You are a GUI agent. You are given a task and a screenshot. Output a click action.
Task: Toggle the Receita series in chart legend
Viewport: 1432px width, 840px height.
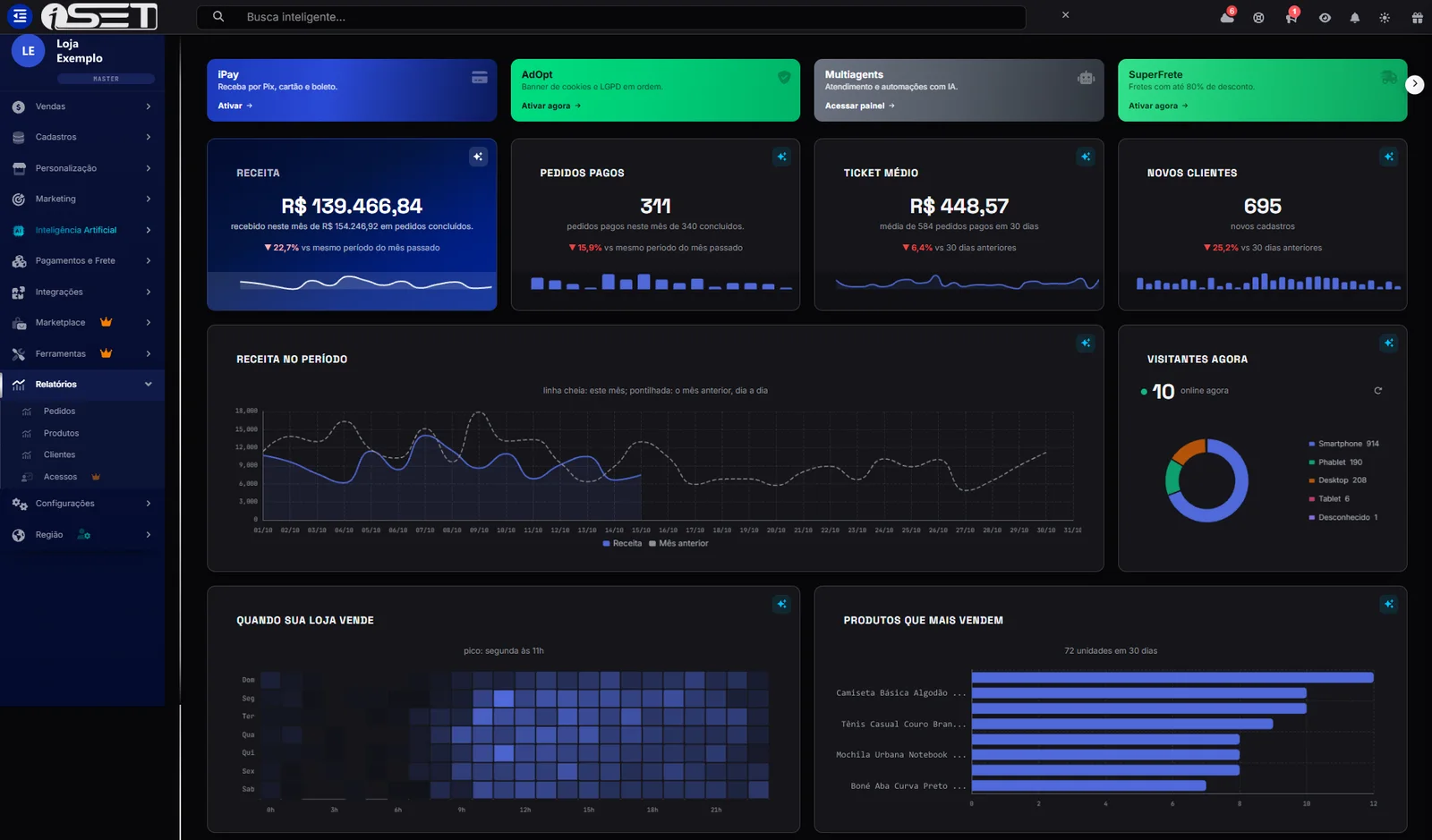(622, 544)
